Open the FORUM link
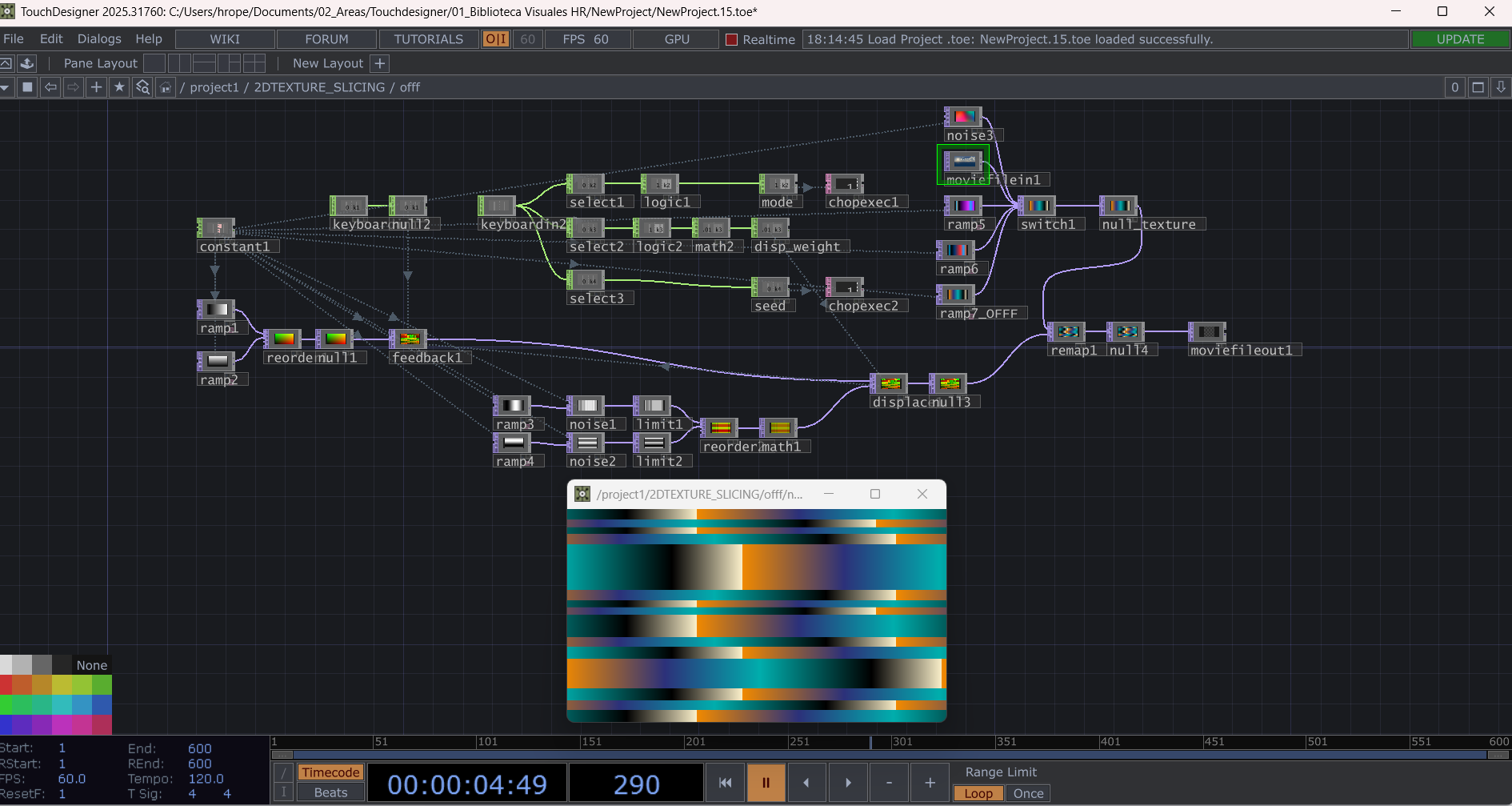 click(326, 39)
